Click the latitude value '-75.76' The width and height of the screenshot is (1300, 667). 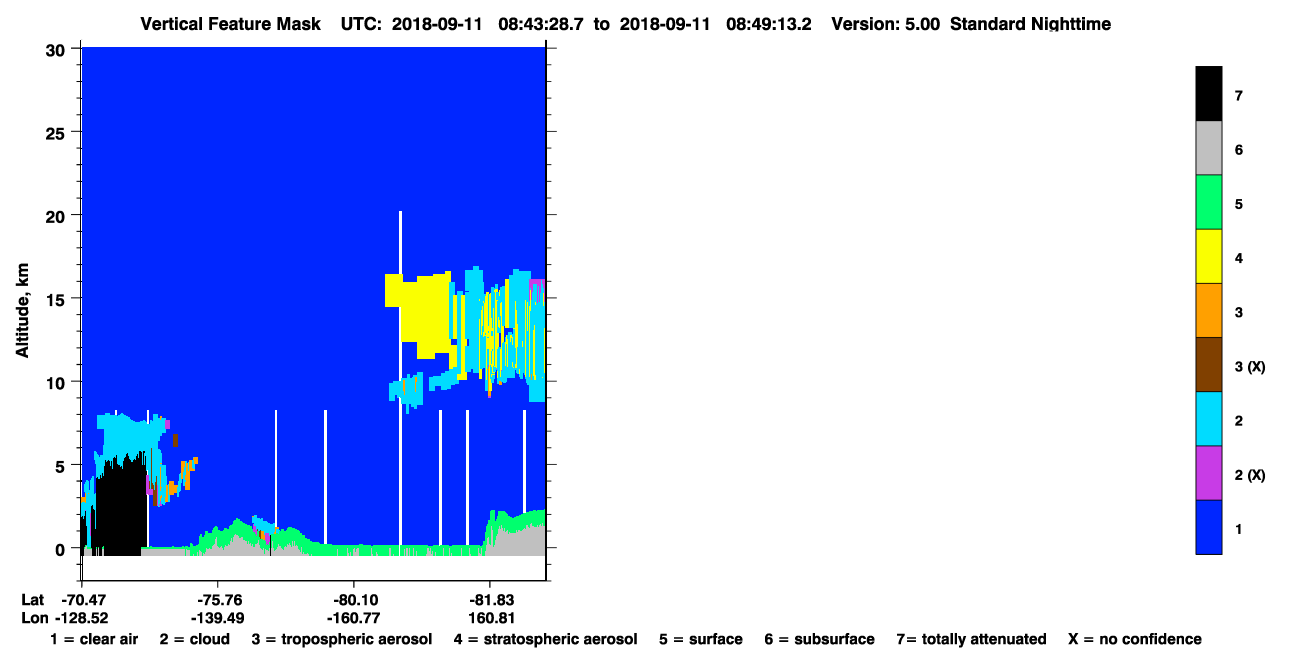218,600
